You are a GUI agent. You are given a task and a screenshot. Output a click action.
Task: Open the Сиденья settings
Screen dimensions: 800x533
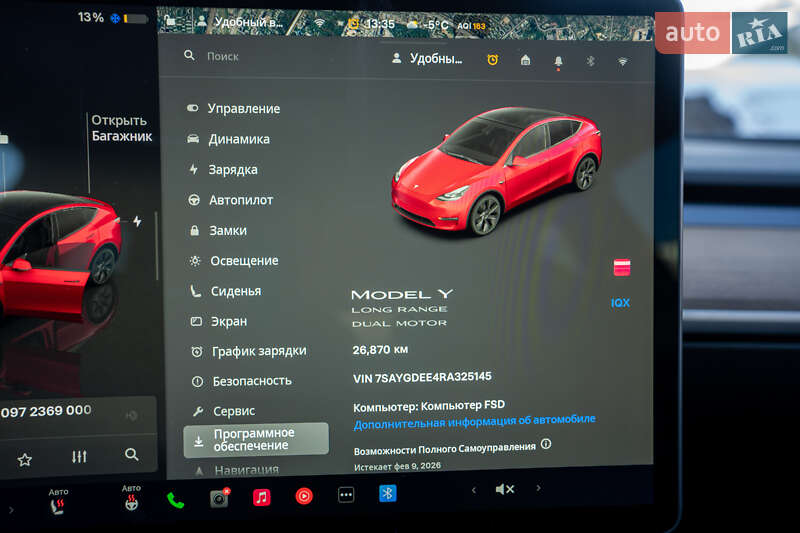click(226, 291)
